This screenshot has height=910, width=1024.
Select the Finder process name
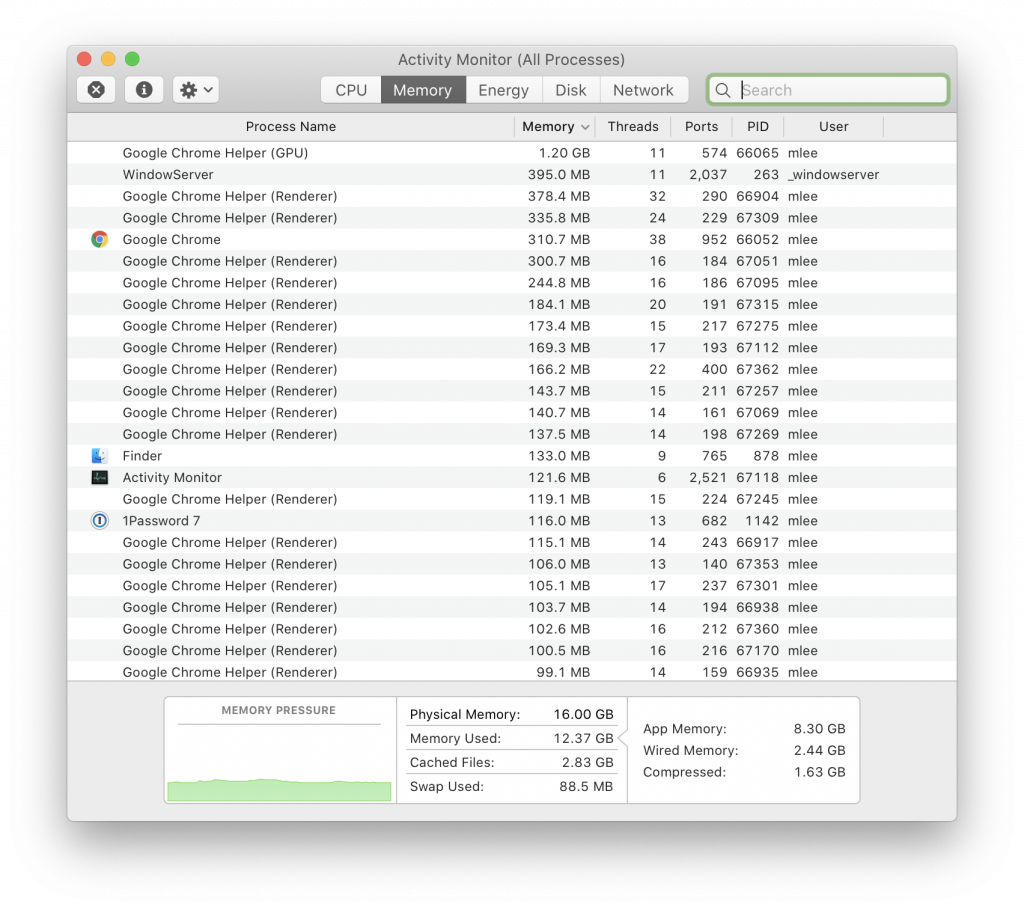tap(142, 456)
